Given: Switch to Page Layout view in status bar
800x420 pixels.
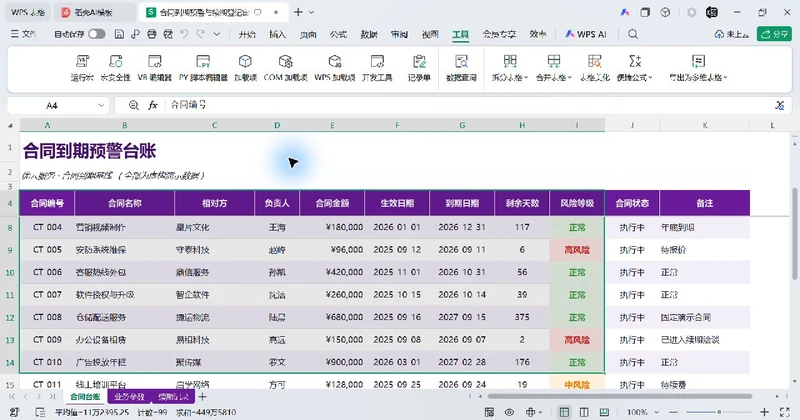Looking at the screenshot, I should pos(584,412).
